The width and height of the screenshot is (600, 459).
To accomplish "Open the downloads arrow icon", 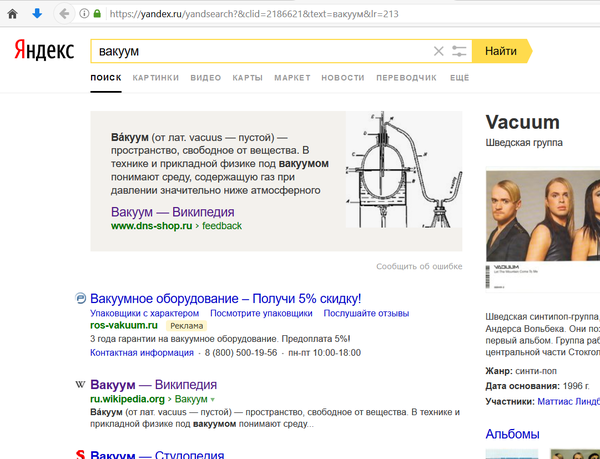I will click(x=37, y=14).
